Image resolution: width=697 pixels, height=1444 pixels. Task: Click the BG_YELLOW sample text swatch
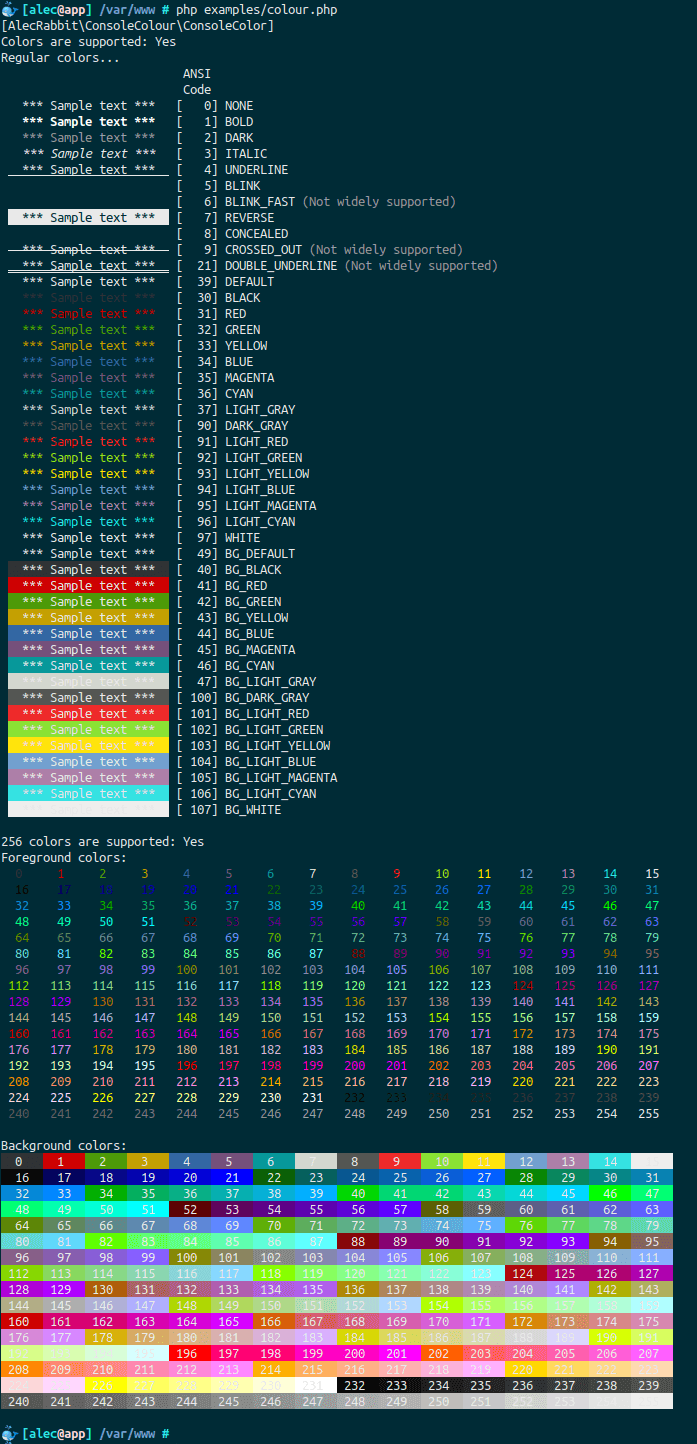pyautogui.click(x=88, y=618)
